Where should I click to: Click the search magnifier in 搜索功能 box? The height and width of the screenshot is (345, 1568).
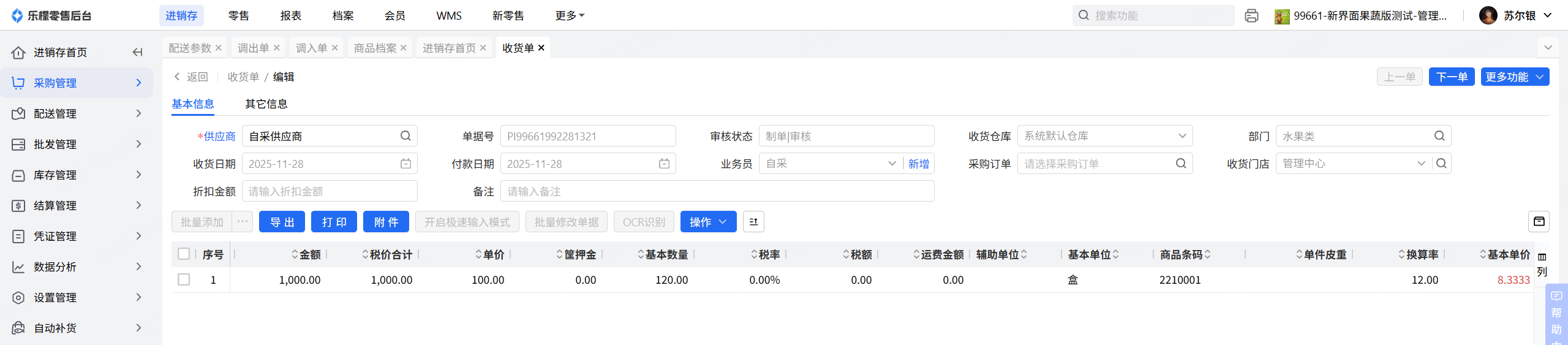pyautogui.click(x=1084, y=15)
